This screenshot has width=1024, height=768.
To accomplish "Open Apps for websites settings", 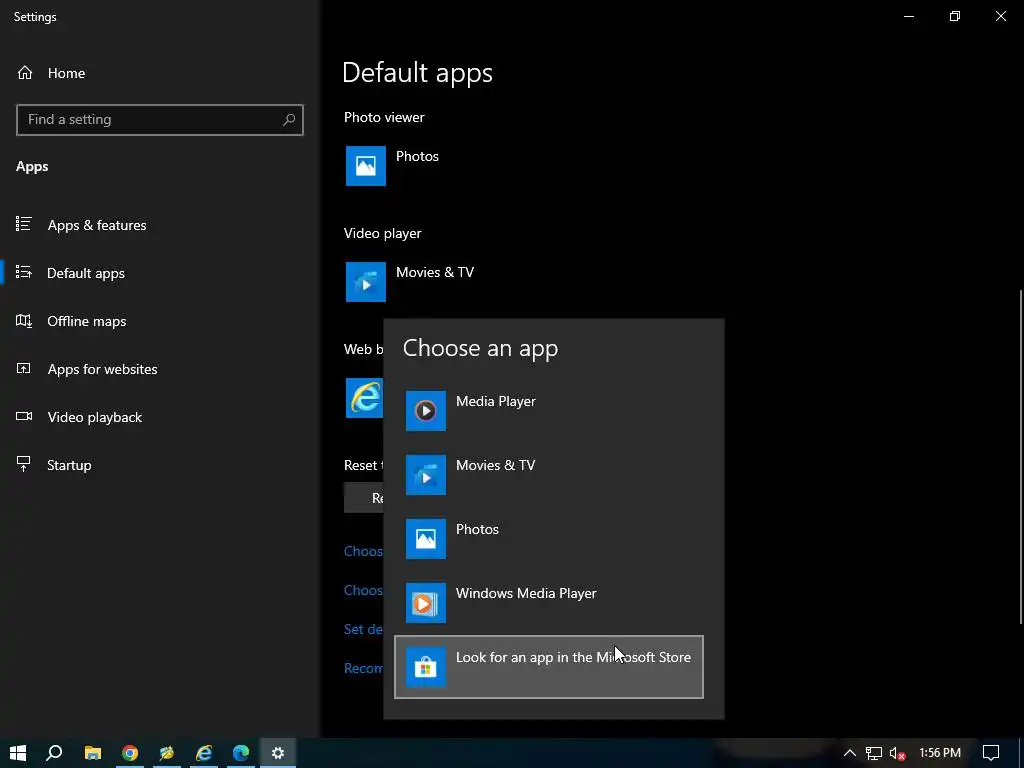I will (x=102, y=369).
